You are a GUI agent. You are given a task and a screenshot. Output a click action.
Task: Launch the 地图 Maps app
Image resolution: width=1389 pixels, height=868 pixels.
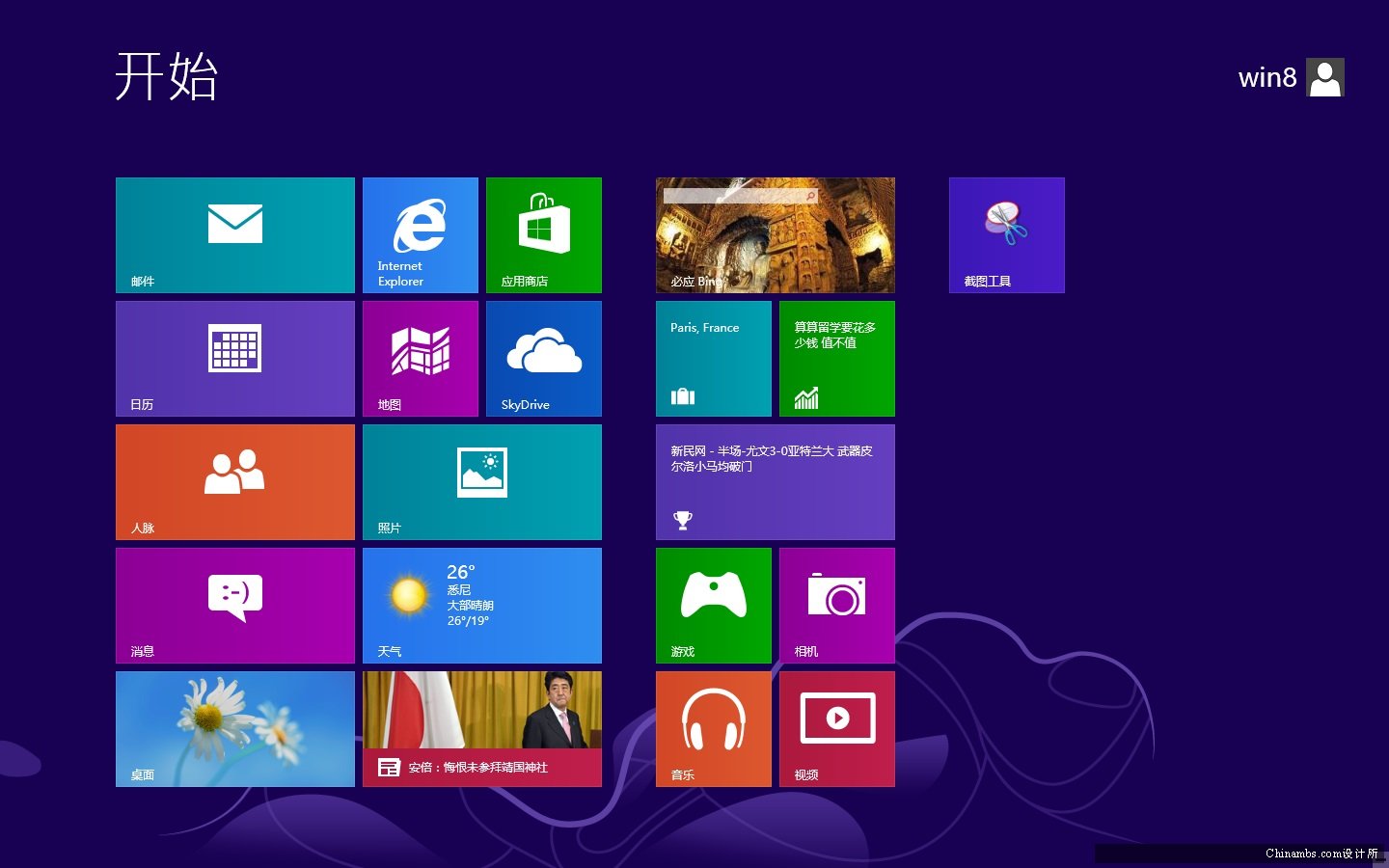tap(421, 358)
